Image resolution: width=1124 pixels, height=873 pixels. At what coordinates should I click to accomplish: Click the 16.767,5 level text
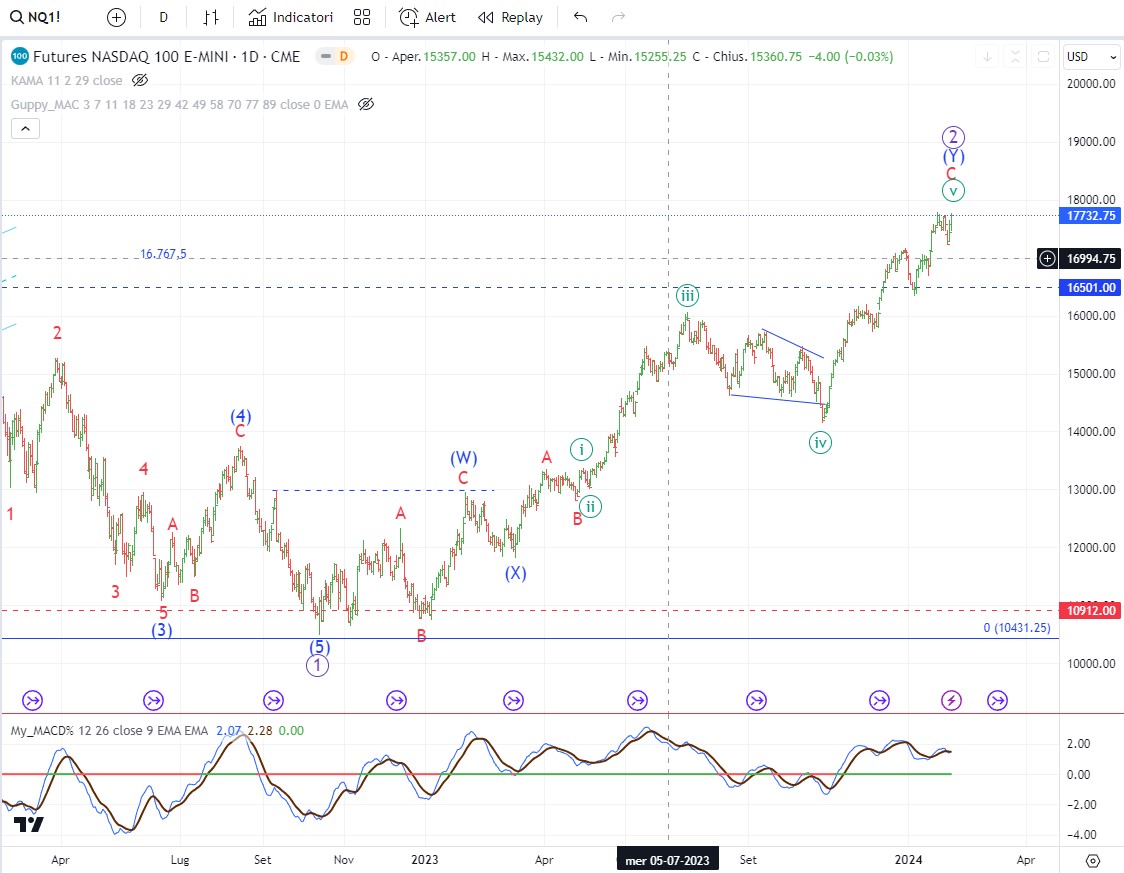(x=163, y=254)
